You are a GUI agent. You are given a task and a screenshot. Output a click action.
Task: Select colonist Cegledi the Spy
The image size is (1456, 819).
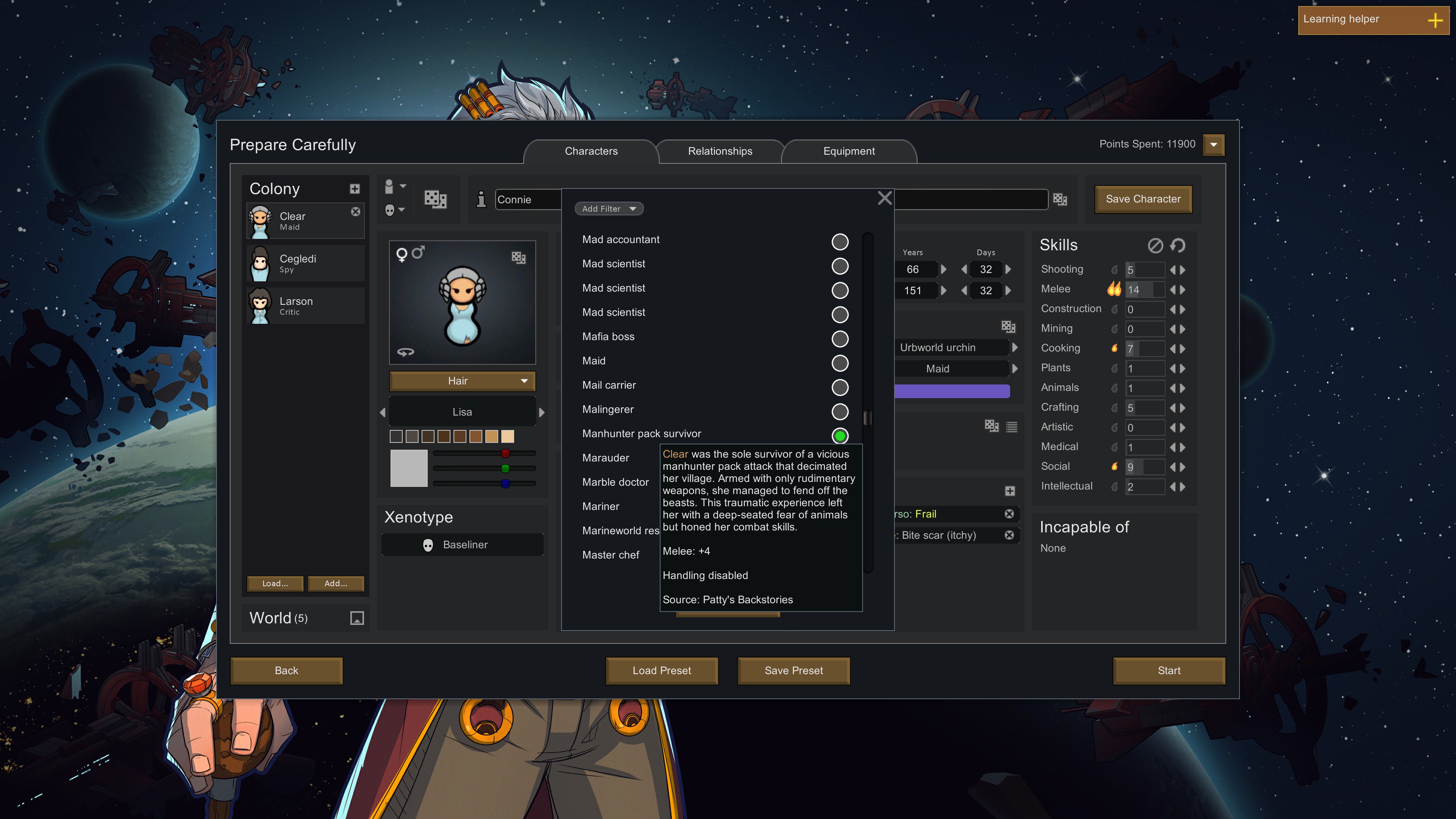pos(305,264)
